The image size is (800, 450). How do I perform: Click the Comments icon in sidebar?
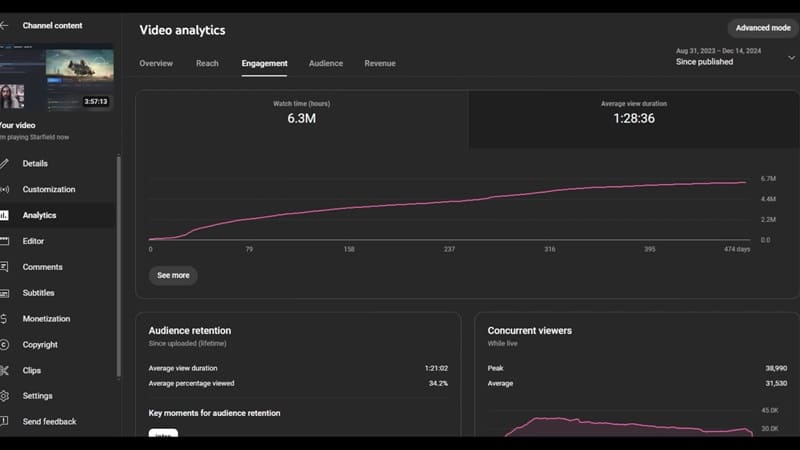4,267
